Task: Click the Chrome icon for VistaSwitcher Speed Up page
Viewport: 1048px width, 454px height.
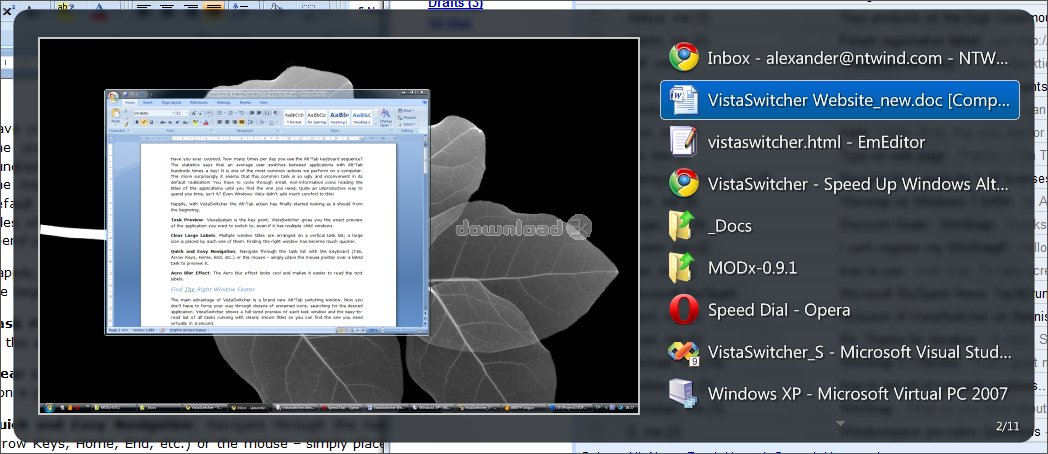Action: click(684, 184)
